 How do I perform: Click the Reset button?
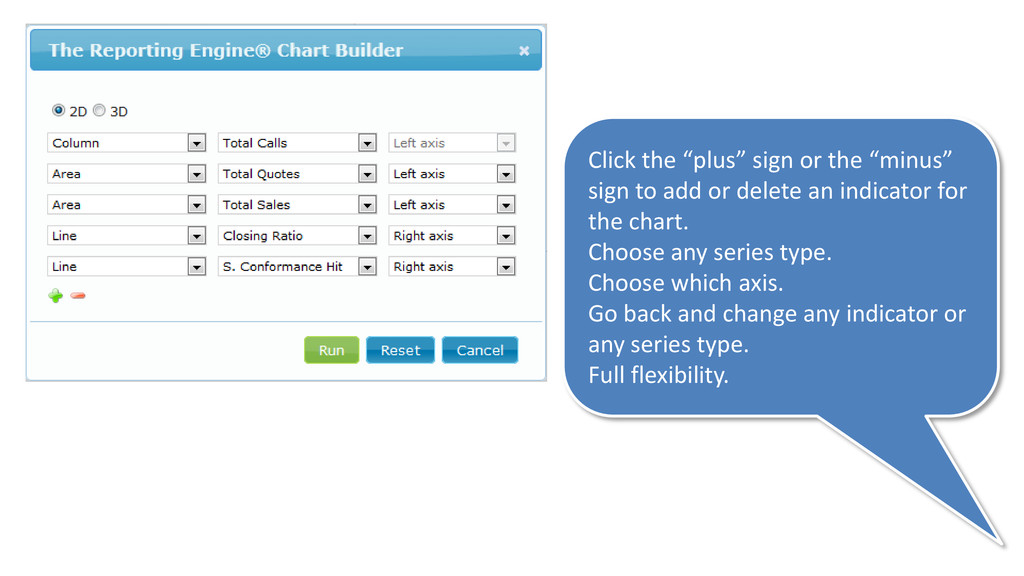400,350
